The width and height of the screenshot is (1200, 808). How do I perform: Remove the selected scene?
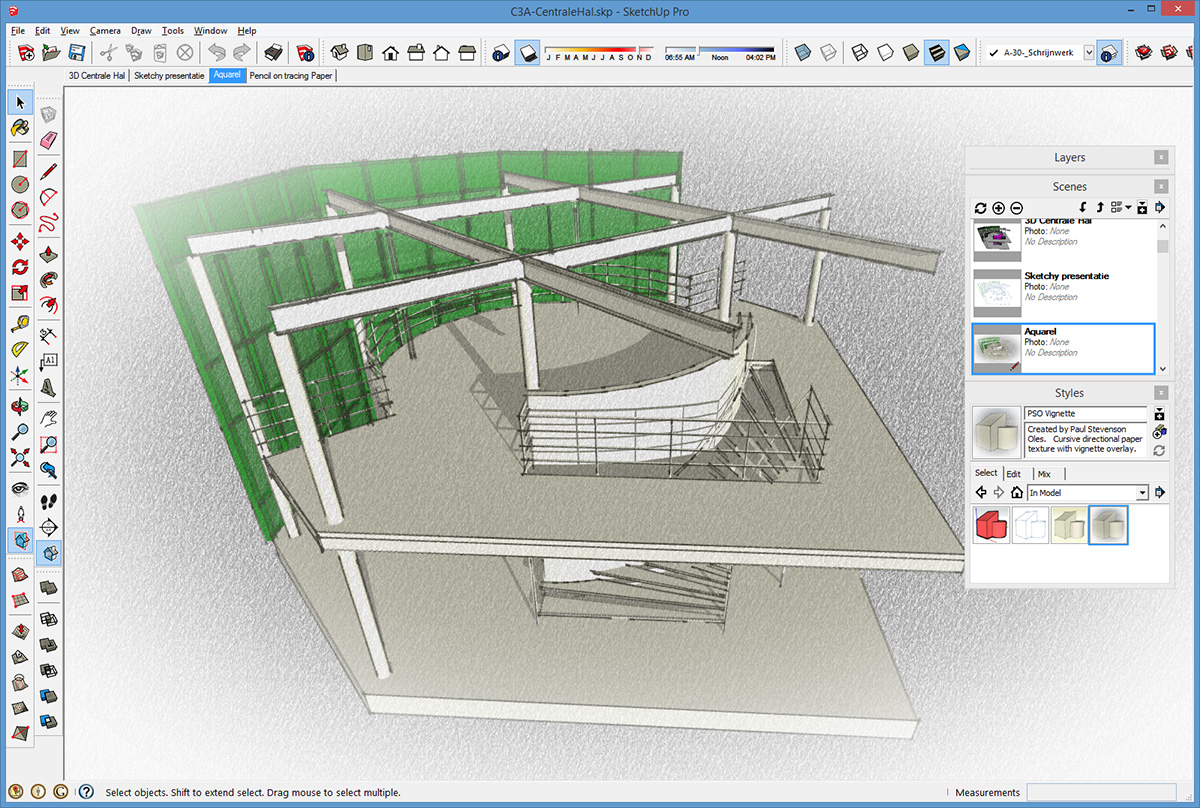1016,208
